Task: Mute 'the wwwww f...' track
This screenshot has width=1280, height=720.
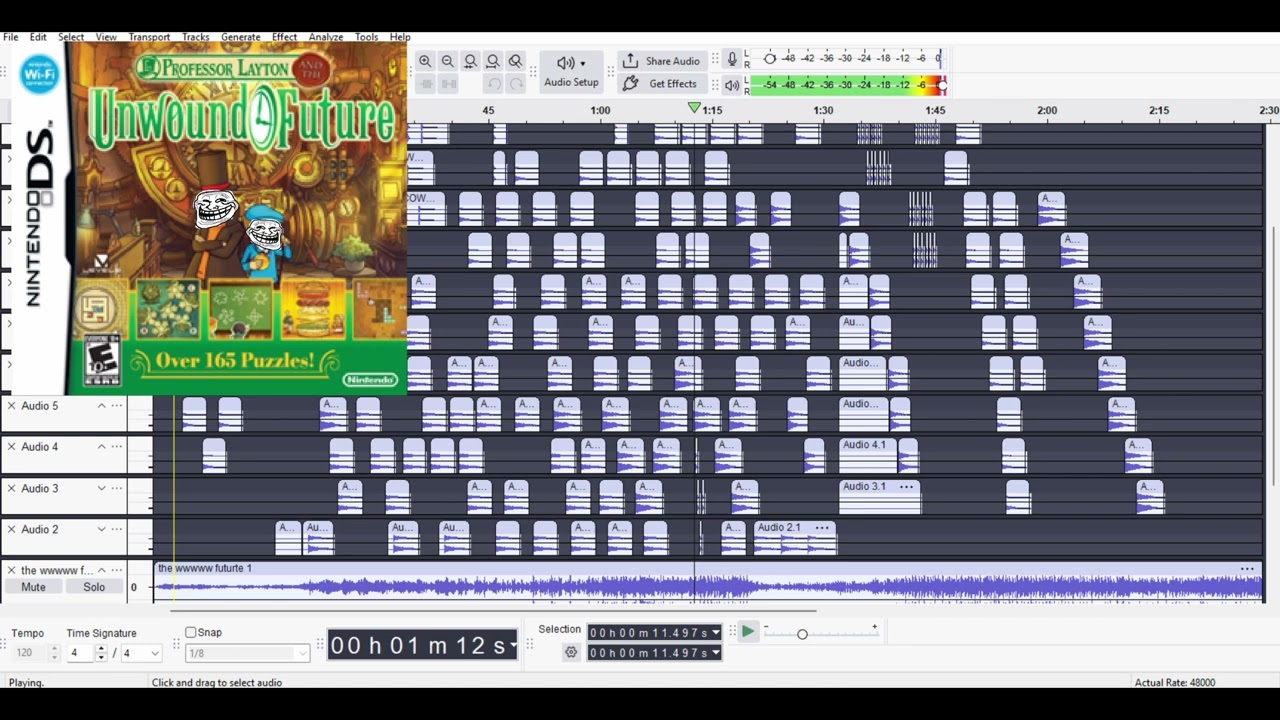Action: pos(33,587)
